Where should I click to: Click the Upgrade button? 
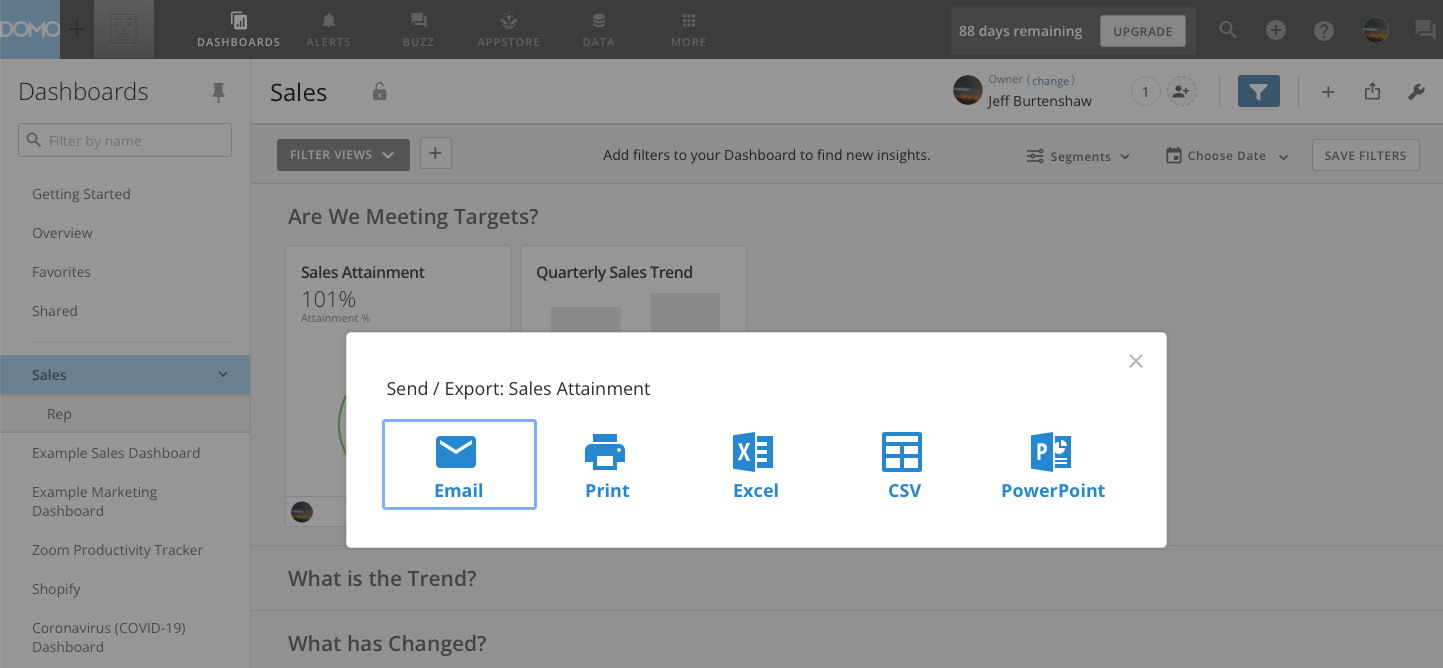(1142, 31)
